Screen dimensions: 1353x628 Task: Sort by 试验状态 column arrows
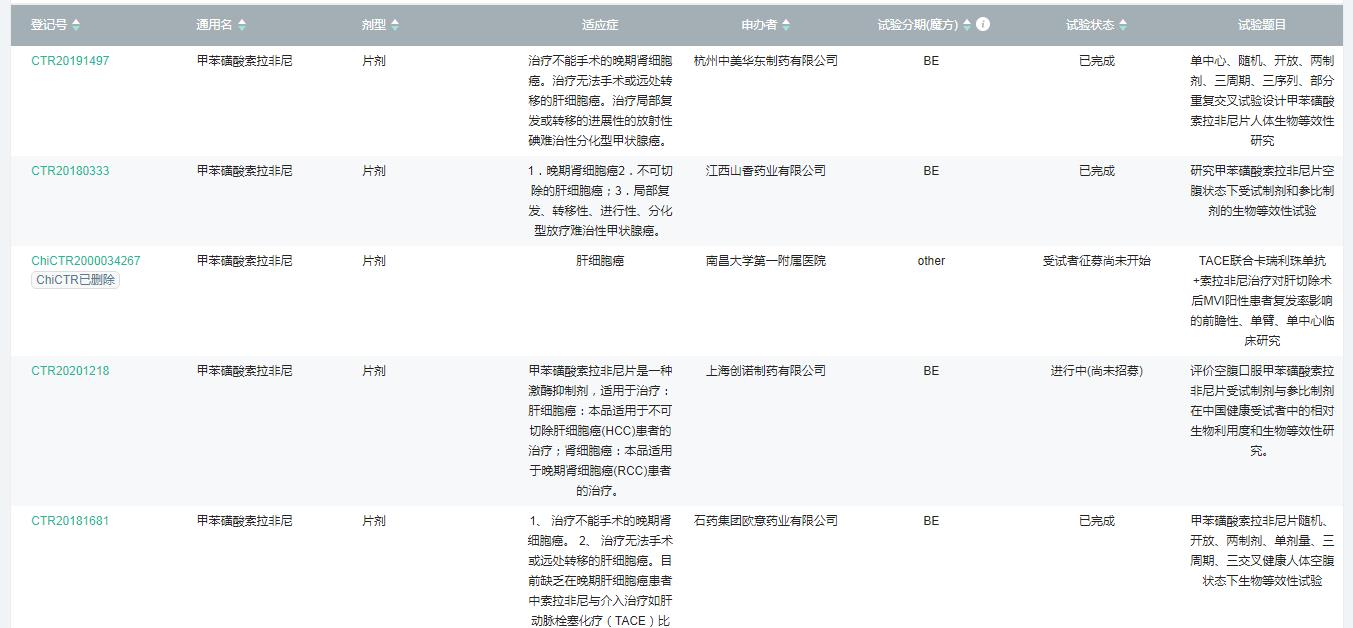point(1123,25)
